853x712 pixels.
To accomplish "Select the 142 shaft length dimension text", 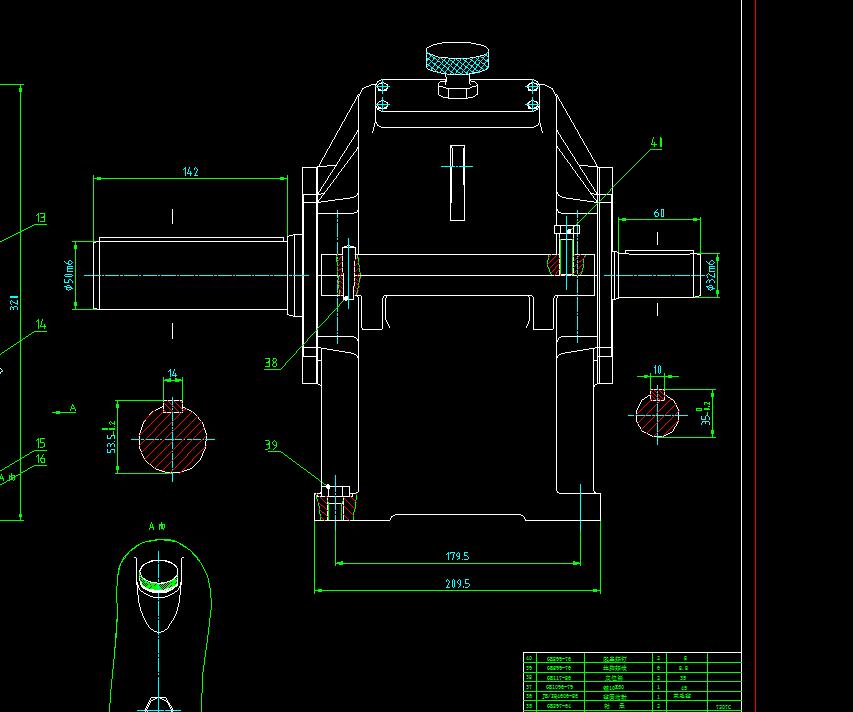I will (x=190, y=171).
